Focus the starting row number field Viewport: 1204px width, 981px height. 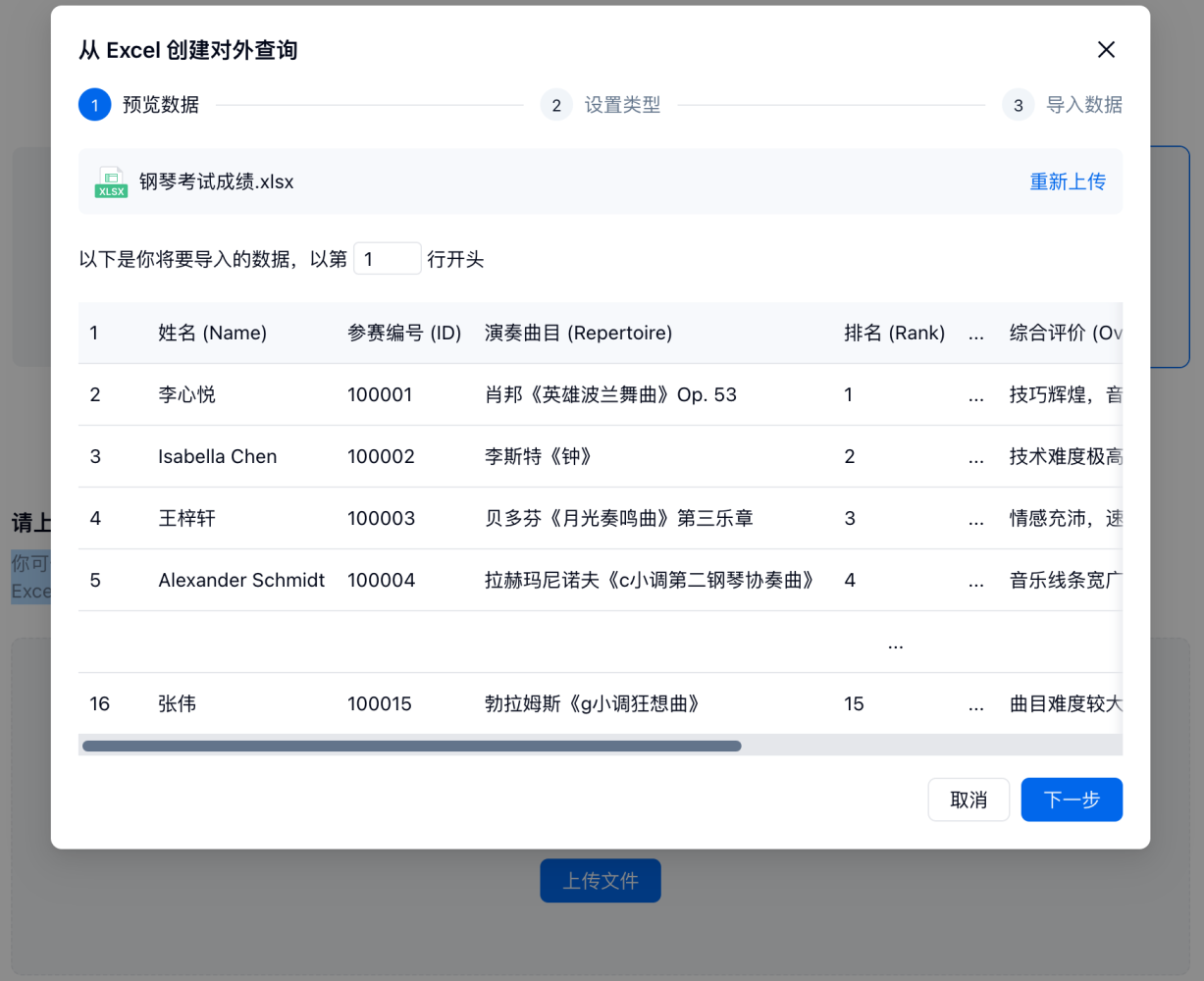tap(387, 259)
